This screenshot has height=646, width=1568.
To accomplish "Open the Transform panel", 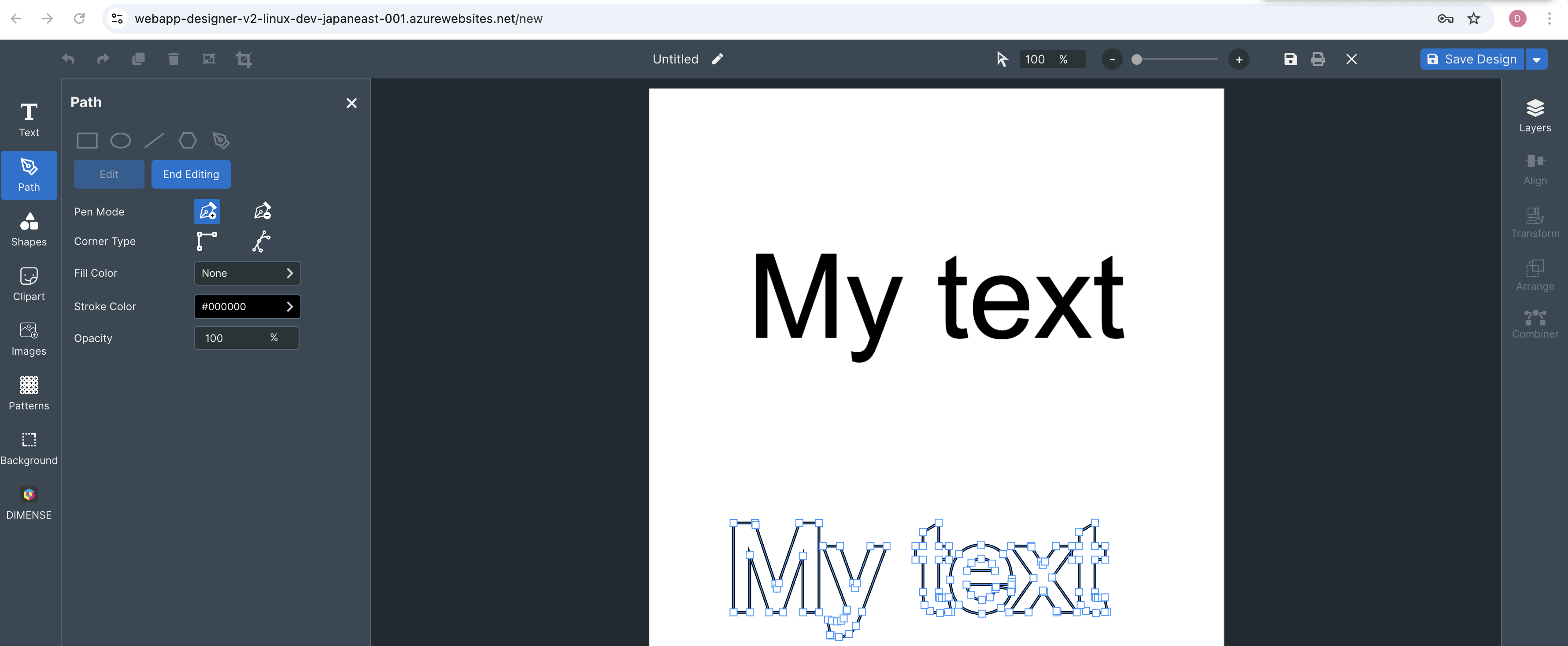I will [1535, 222].
